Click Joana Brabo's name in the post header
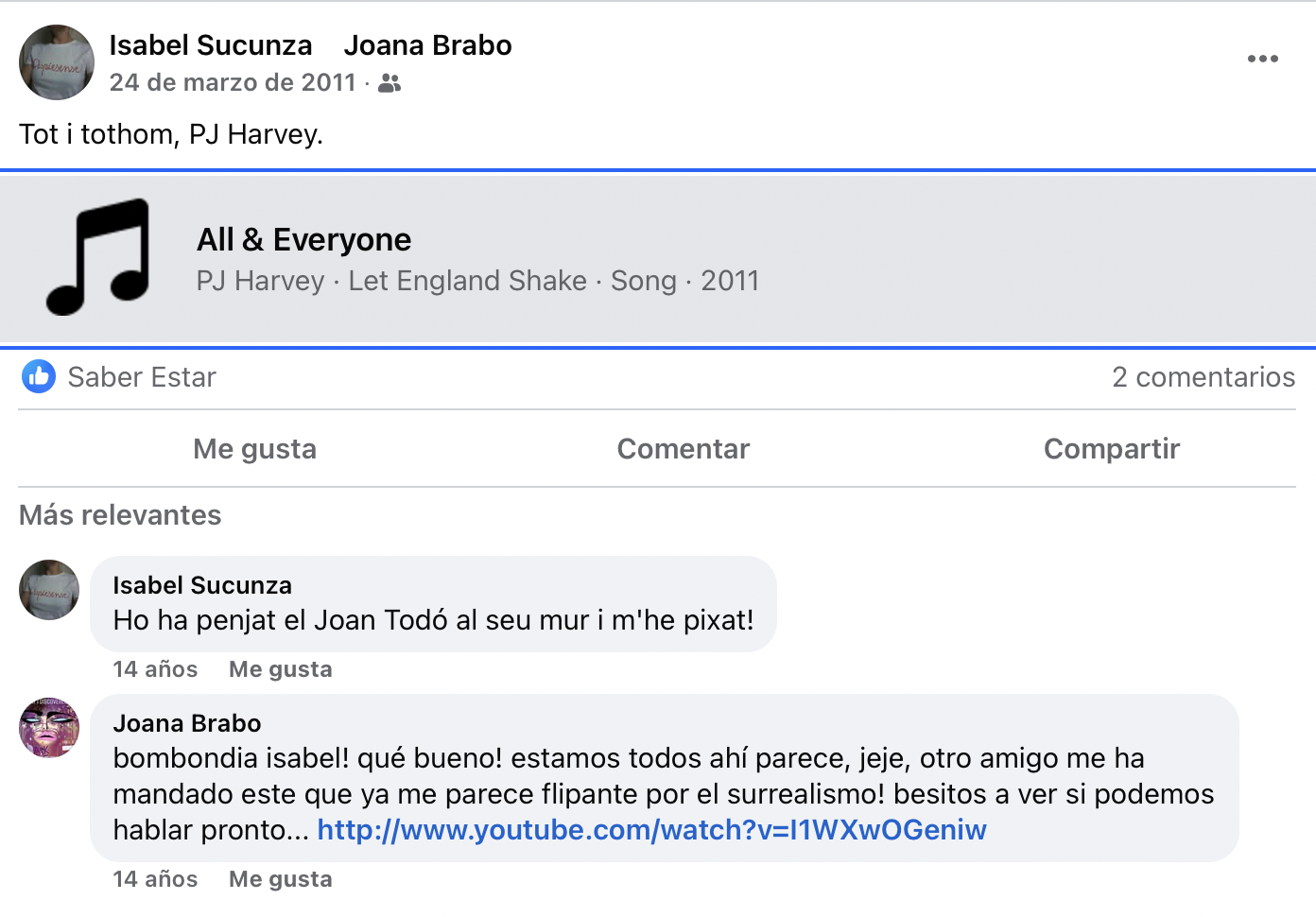The image size is (1316, 917). click(x=427, y=45)
